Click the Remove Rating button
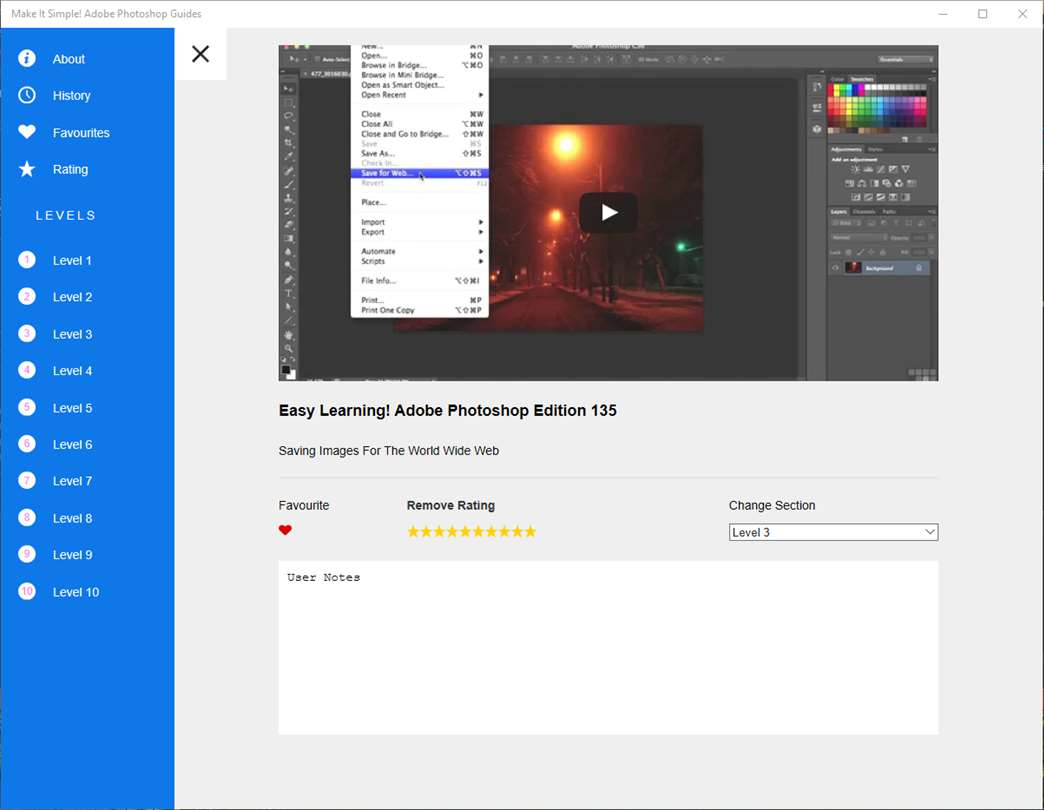Screen dimensions: 1044x810 tap(450, 505)
